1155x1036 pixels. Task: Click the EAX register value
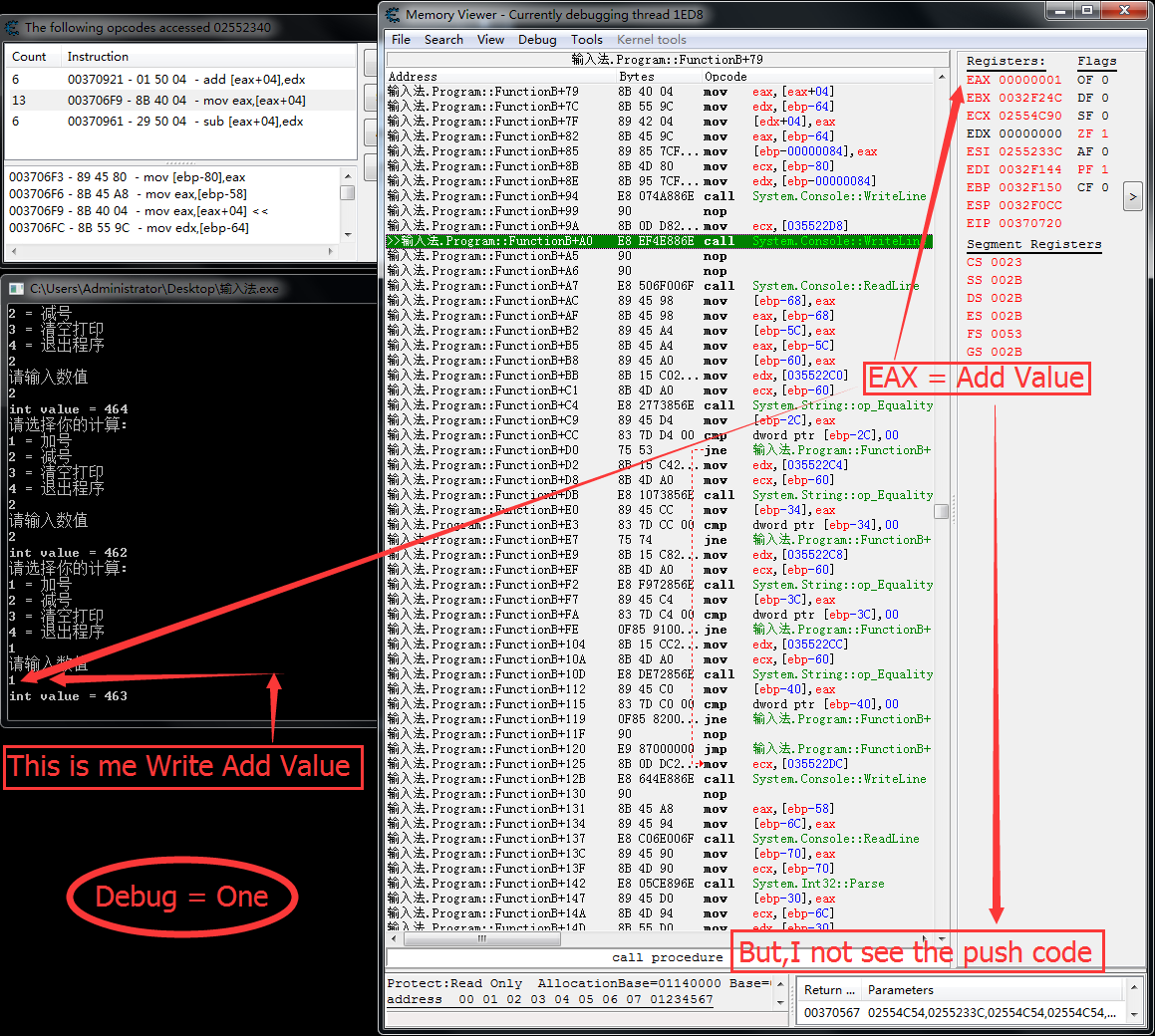tap(1030, 80)
